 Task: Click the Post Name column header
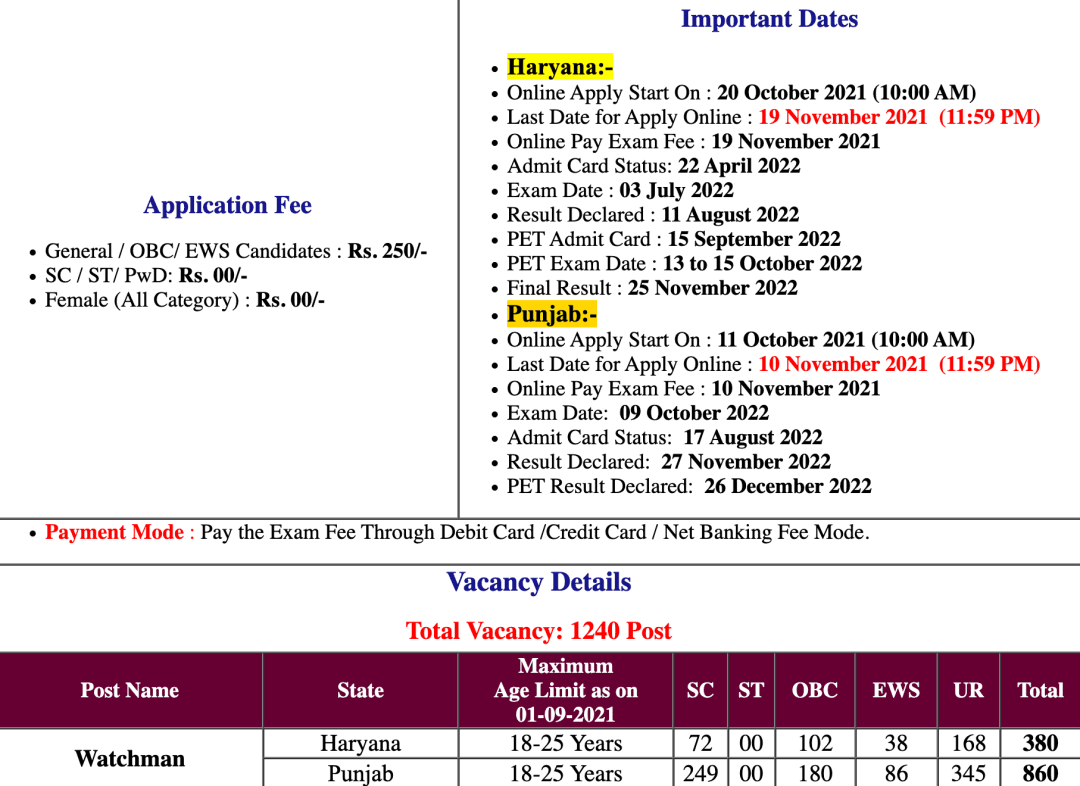tap(130, 690)
